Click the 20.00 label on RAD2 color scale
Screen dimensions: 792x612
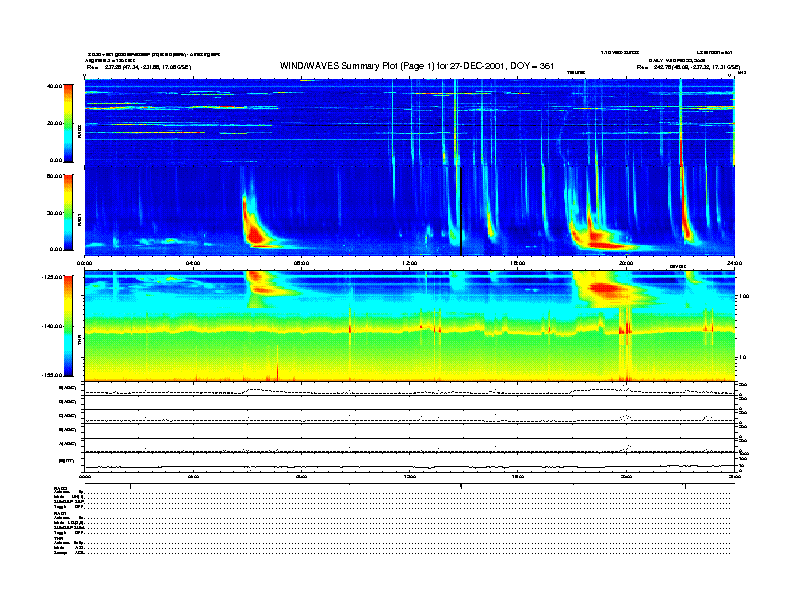click(x=55, y=123)
